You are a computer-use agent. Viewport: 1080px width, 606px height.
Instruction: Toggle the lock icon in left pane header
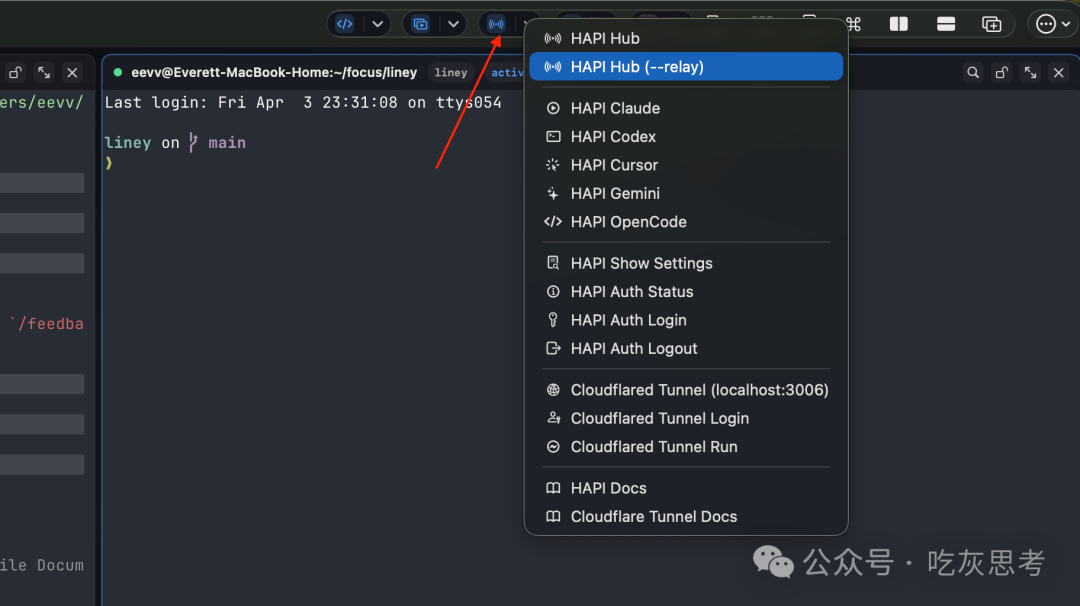[x=15, y=72]
